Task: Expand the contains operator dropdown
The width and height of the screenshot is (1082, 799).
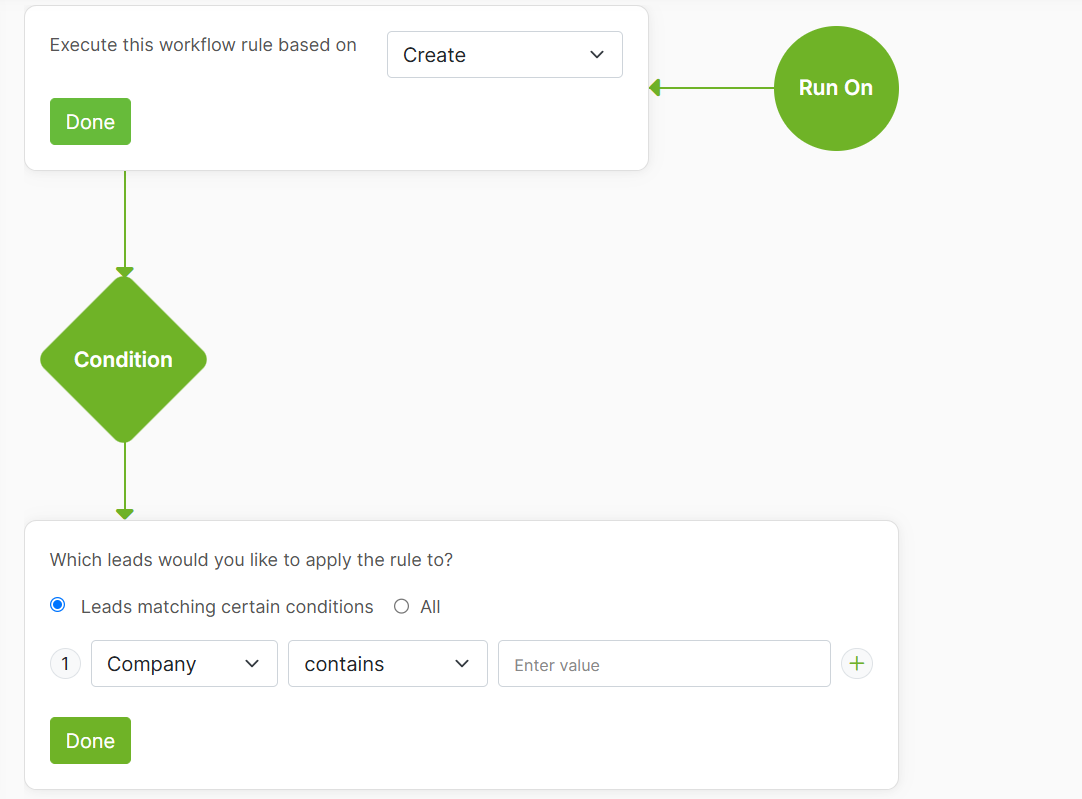Action: 387,664
